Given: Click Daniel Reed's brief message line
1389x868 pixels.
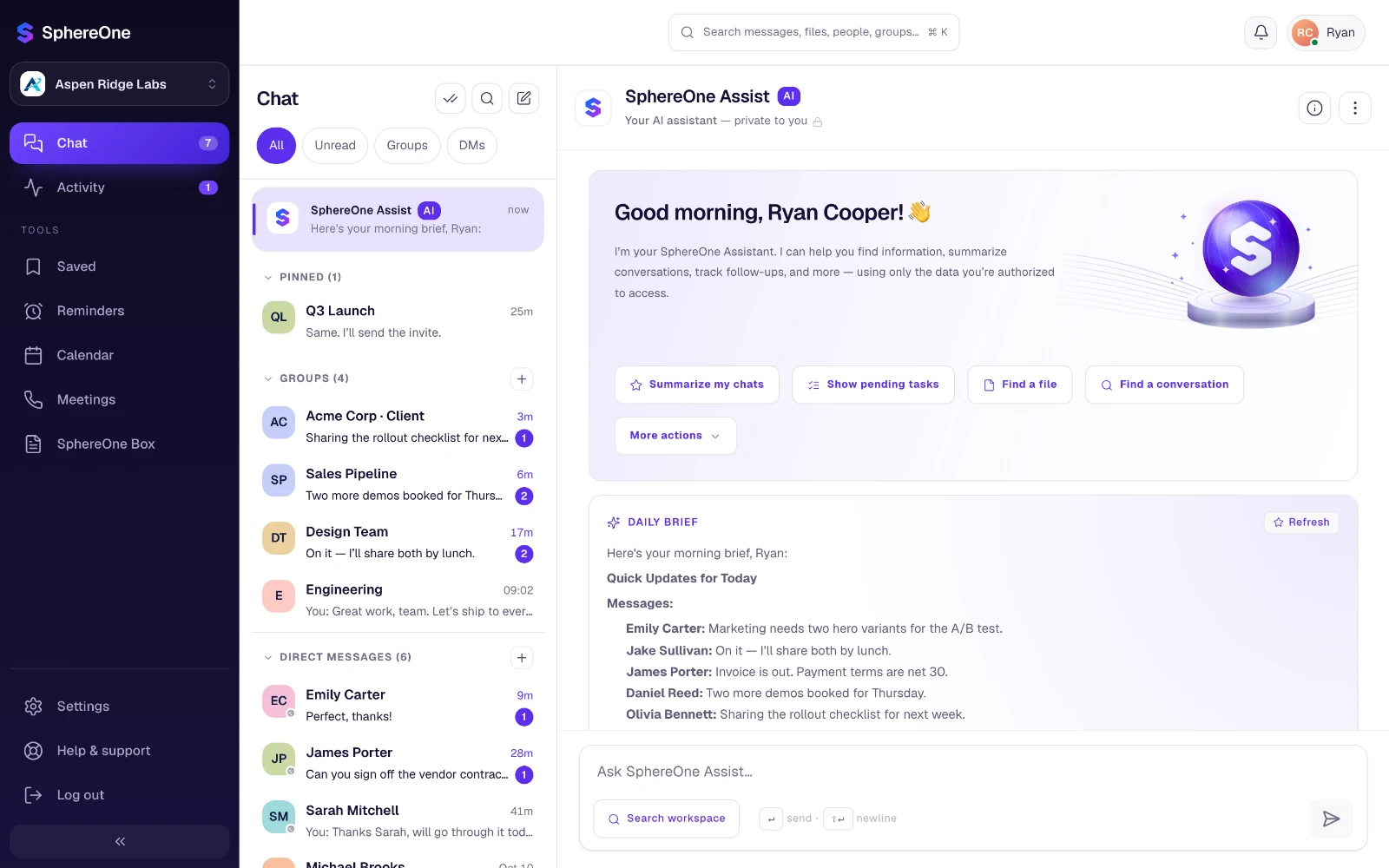Looking at the screenshot, I should pos(776,694).
